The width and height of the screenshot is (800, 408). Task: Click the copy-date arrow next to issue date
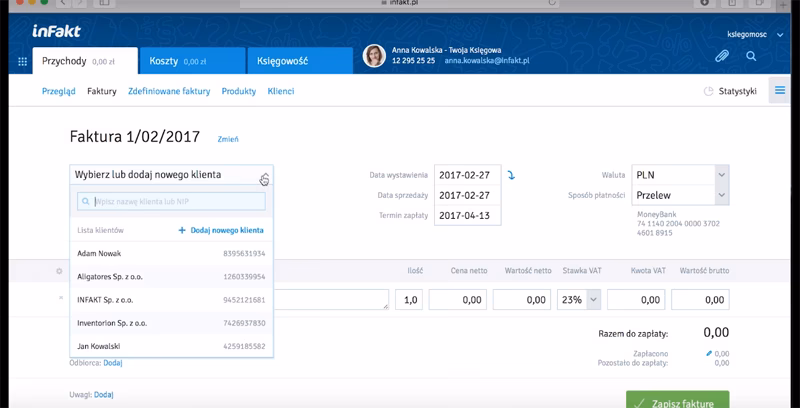[x=512, y=175]
